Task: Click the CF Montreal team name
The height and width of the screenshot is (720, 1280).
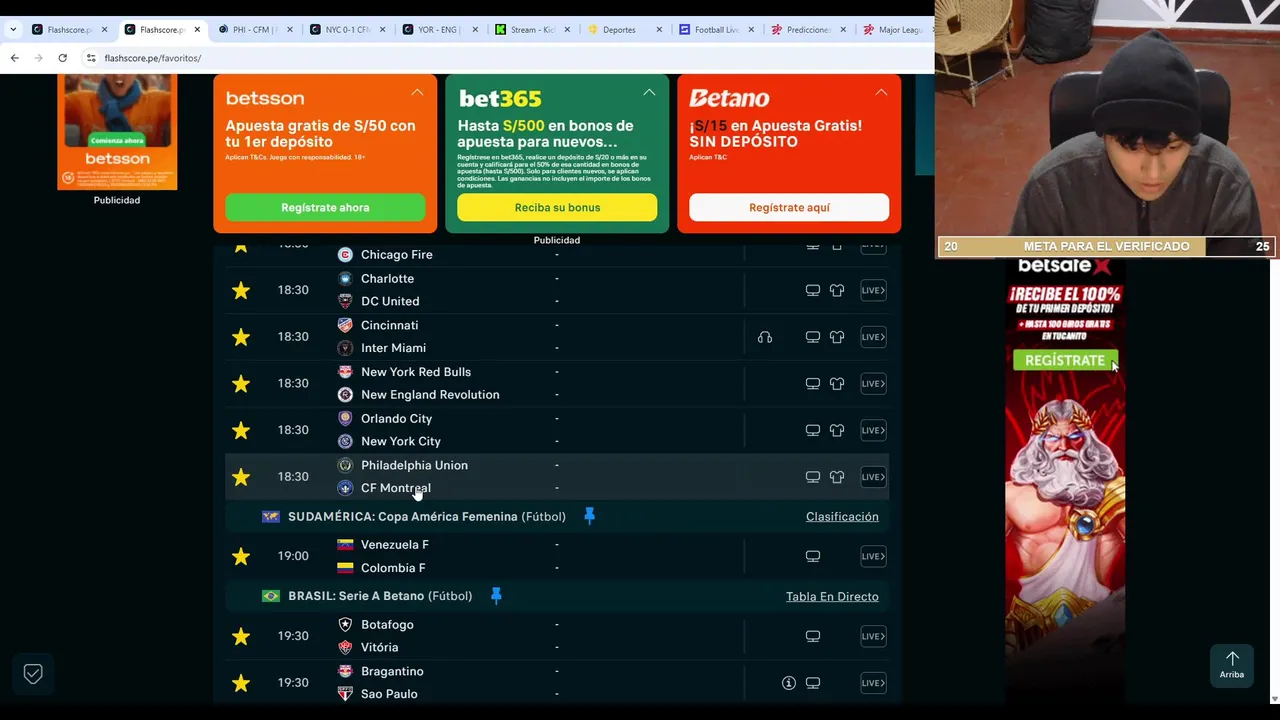Action: point(396,488)
